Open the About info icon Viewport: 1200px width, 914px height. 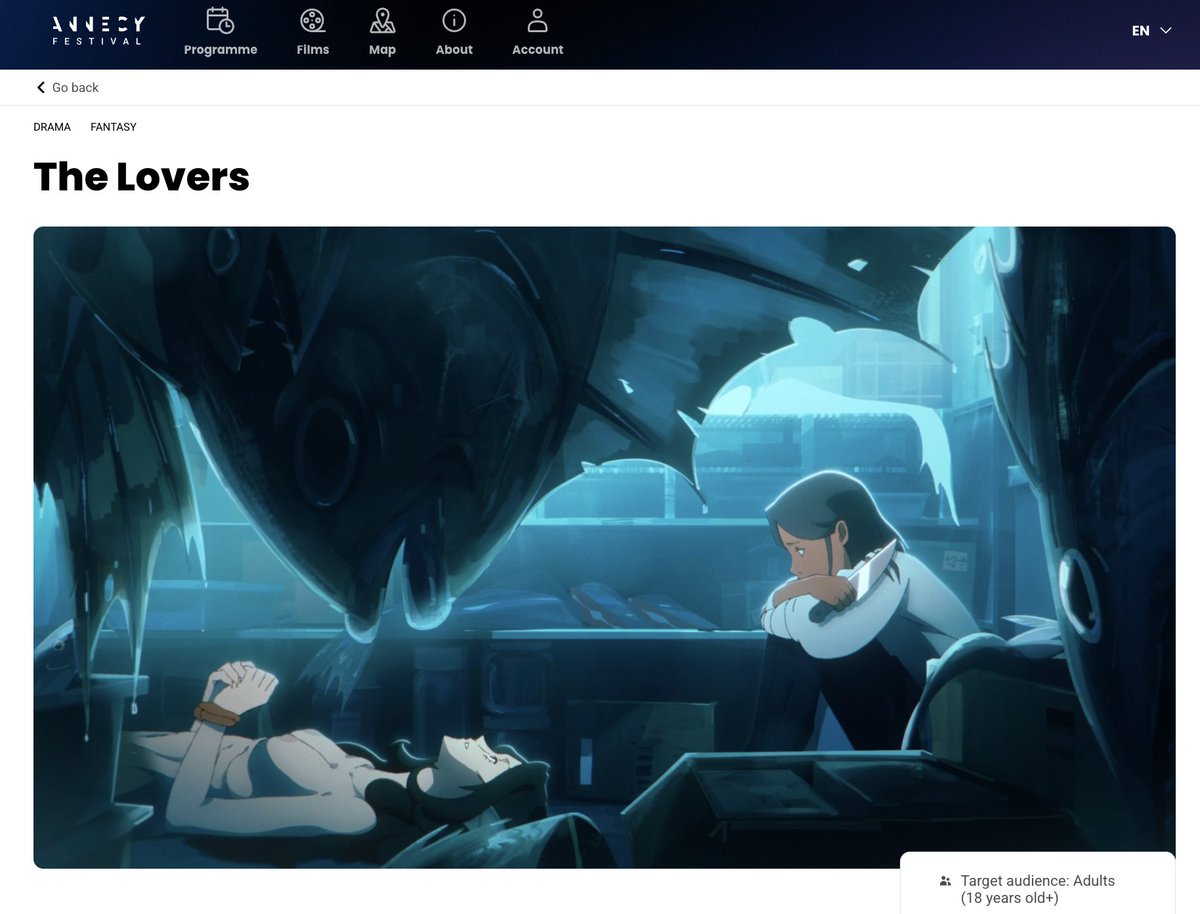[x=454, y=20]
